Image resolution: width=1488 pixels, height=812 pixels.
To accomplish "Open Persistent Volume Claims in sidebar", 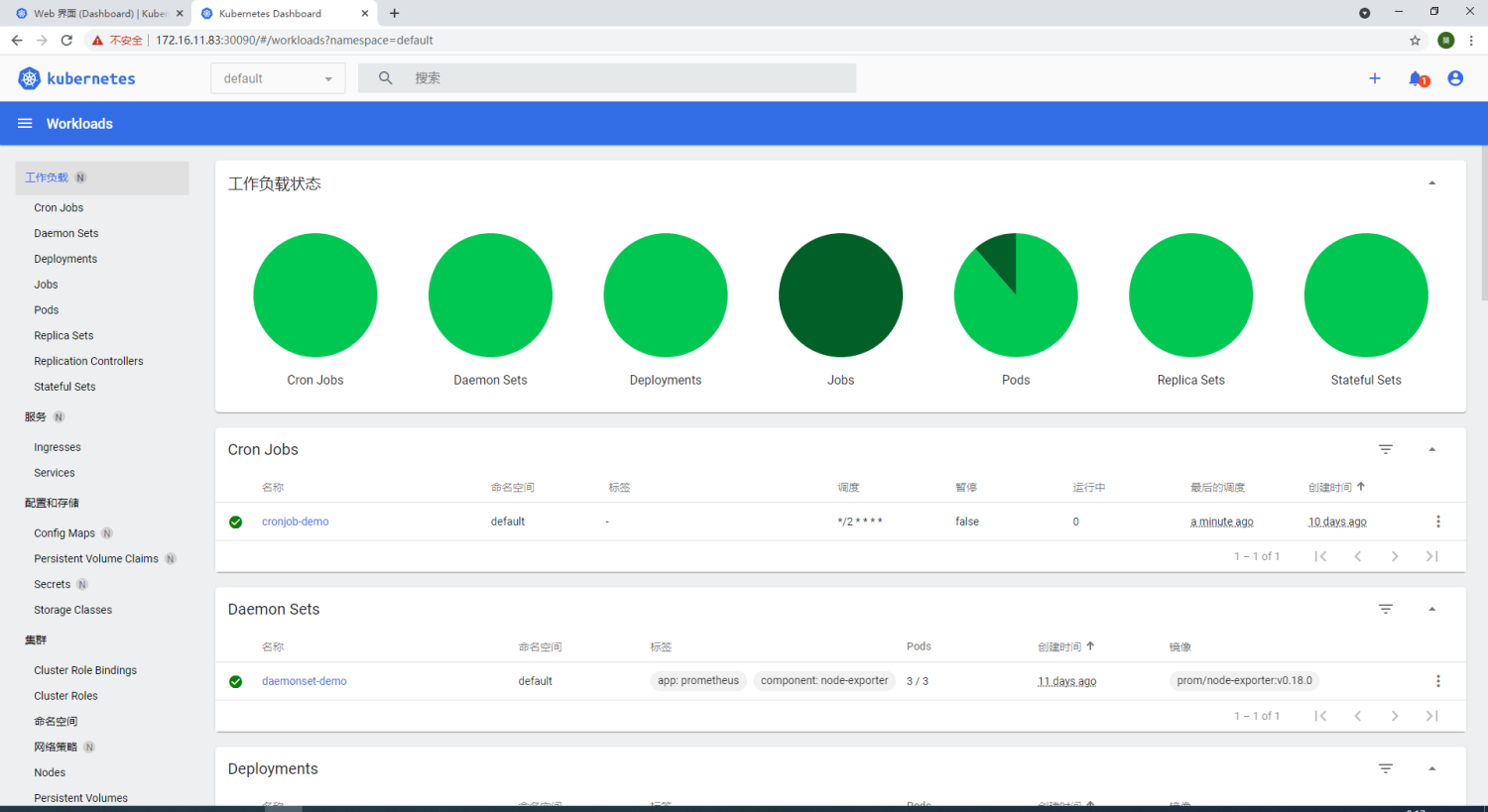I will (96, 558).
